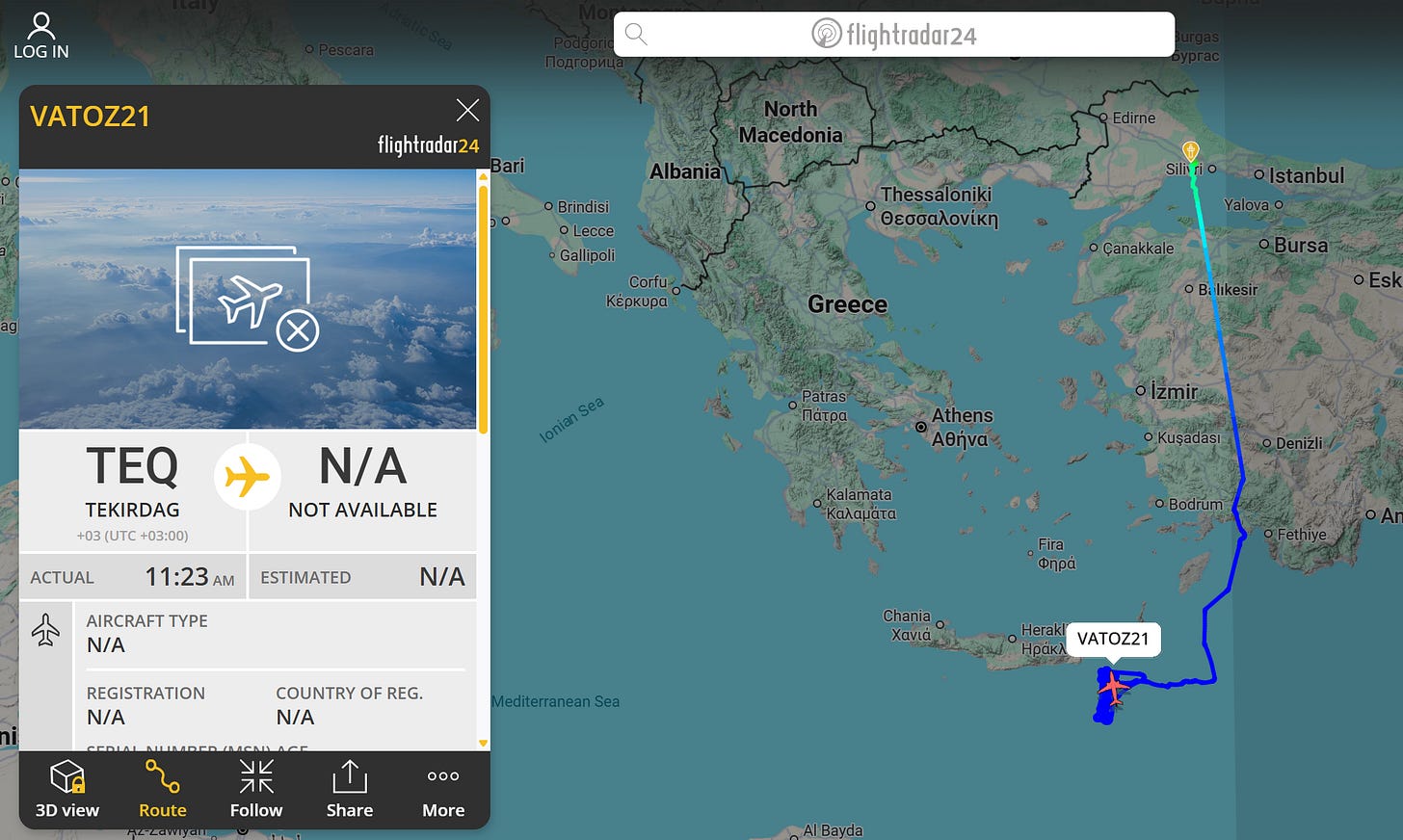
Task: Click the Greece country label
Action: (847, 304)
